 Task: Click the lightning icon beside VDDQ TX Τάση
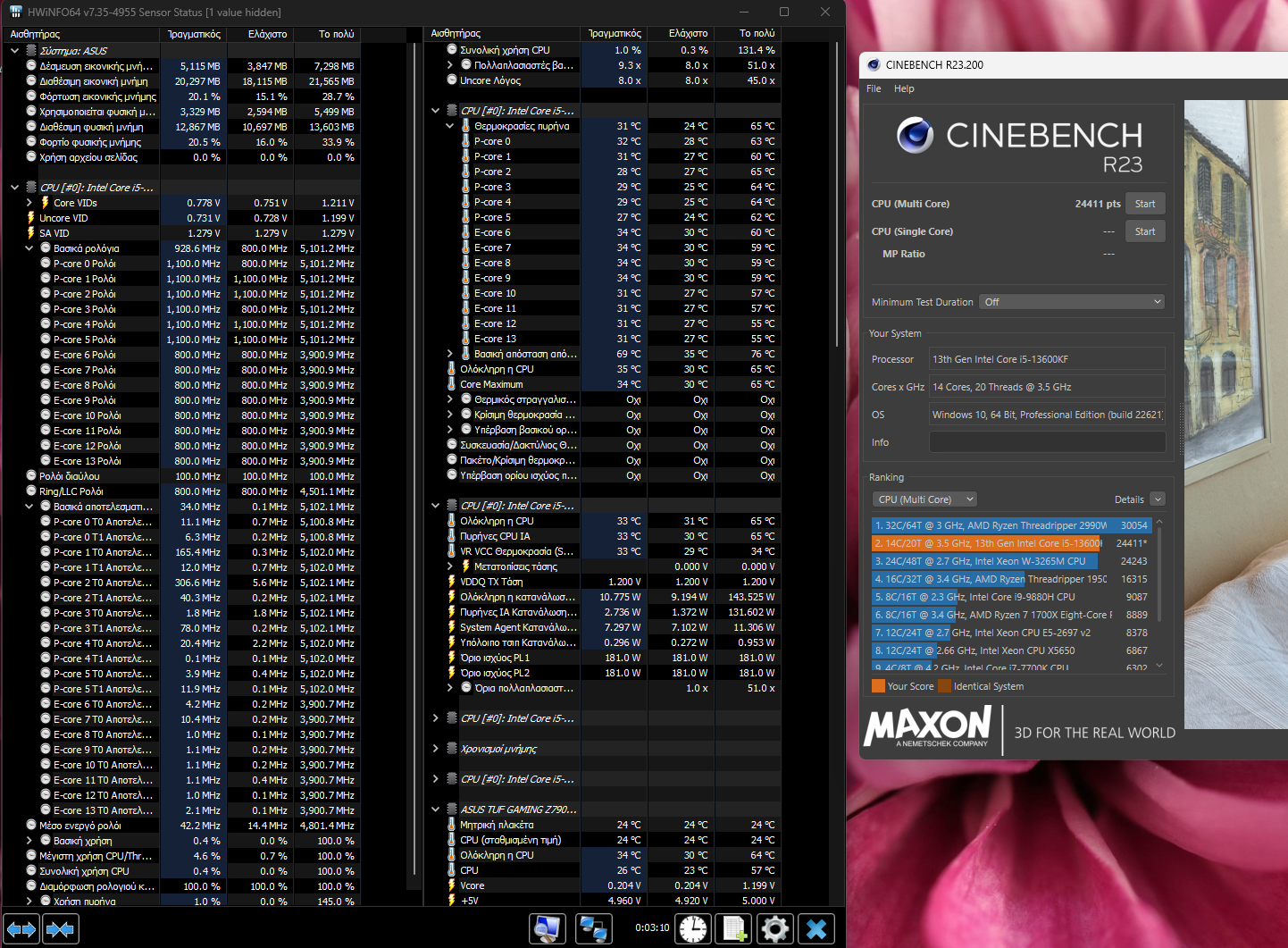point(451,582)
